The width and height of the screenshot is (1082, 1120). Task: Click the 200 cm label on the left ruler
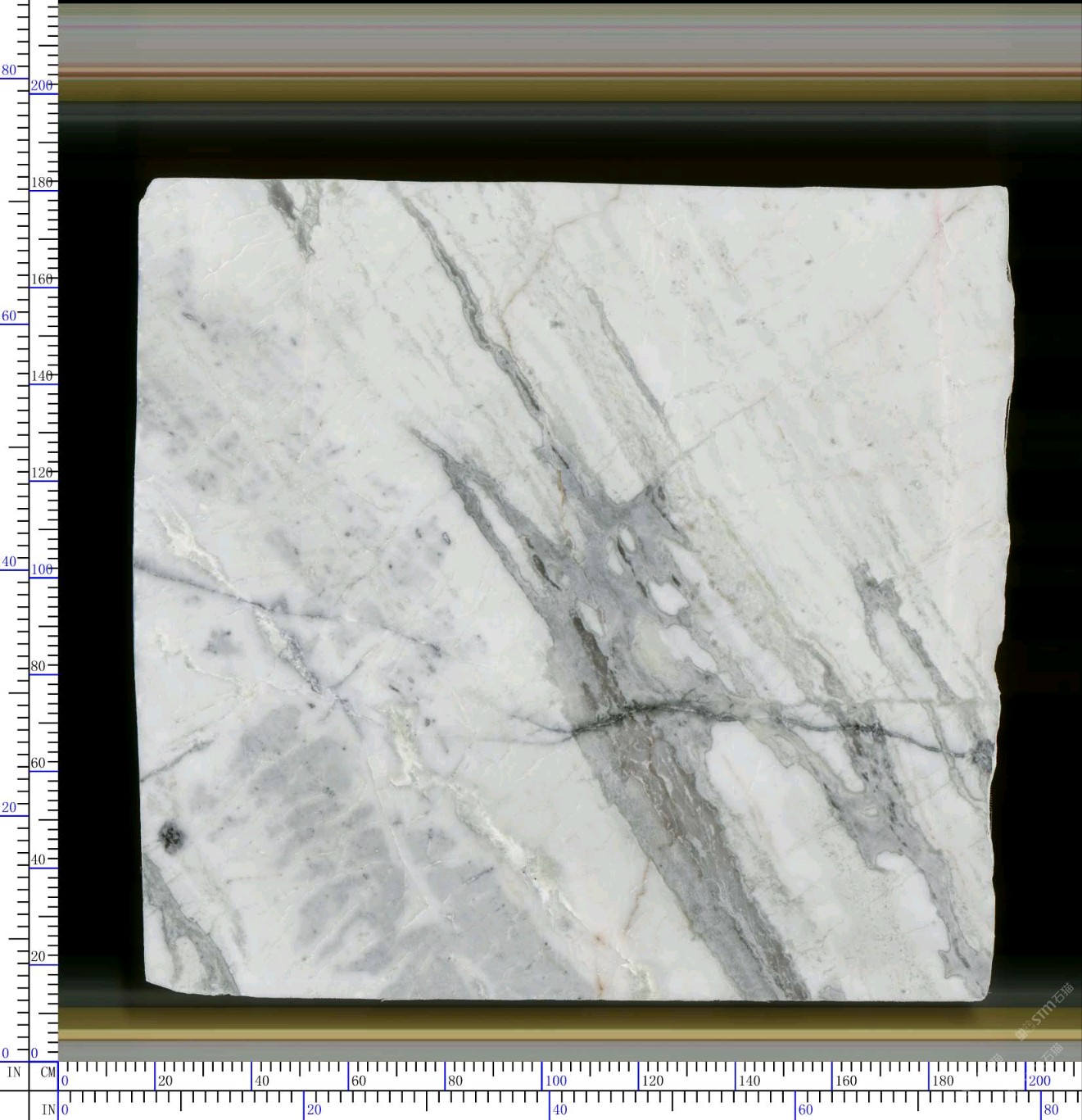tap(41, 85)
